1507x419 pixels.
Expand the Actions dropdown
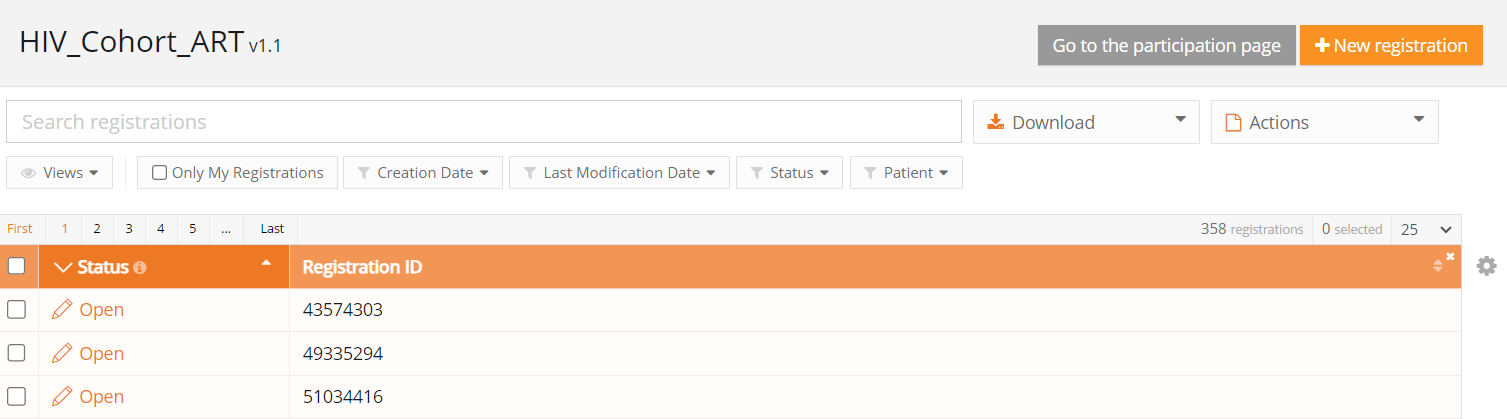[x=1324, y=122]
